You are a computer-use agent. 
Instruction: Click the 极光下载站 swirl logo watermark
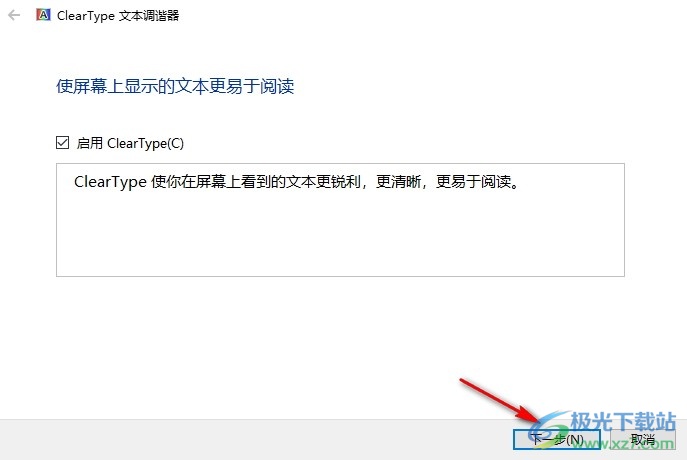[x=547, y=429]
